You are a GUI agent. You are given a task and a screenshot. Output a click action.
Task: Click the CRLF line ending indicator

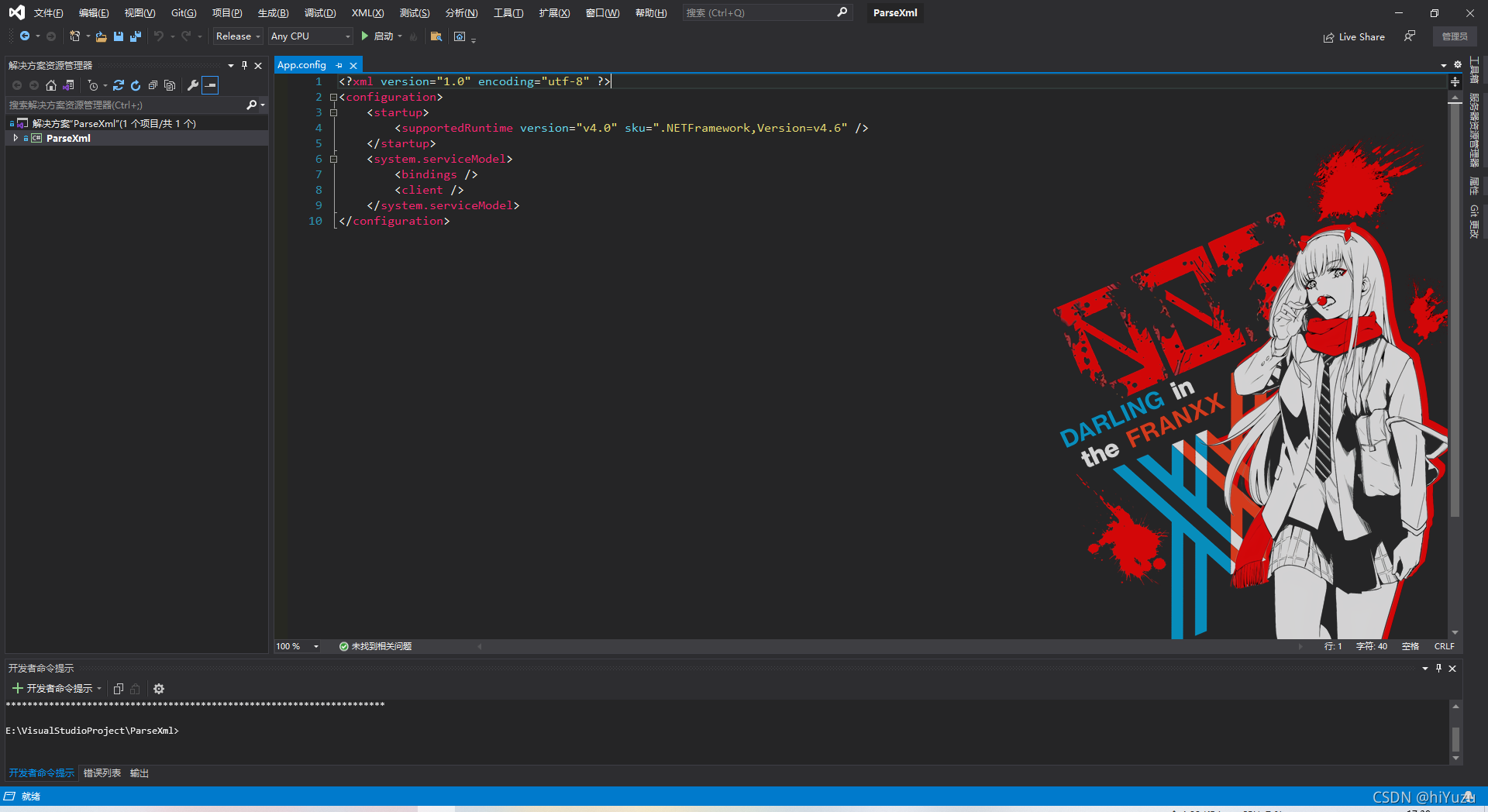pyautogui.click(x=1444, y=646)
